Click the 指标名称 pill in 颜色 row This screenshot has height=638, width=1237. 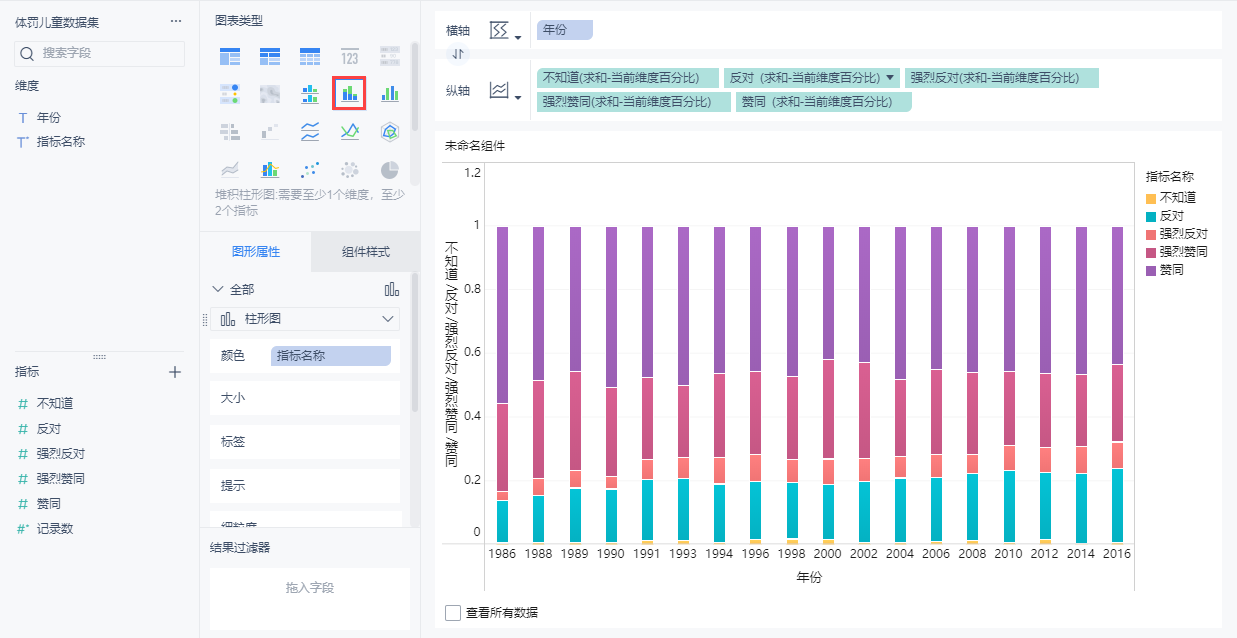331,356
